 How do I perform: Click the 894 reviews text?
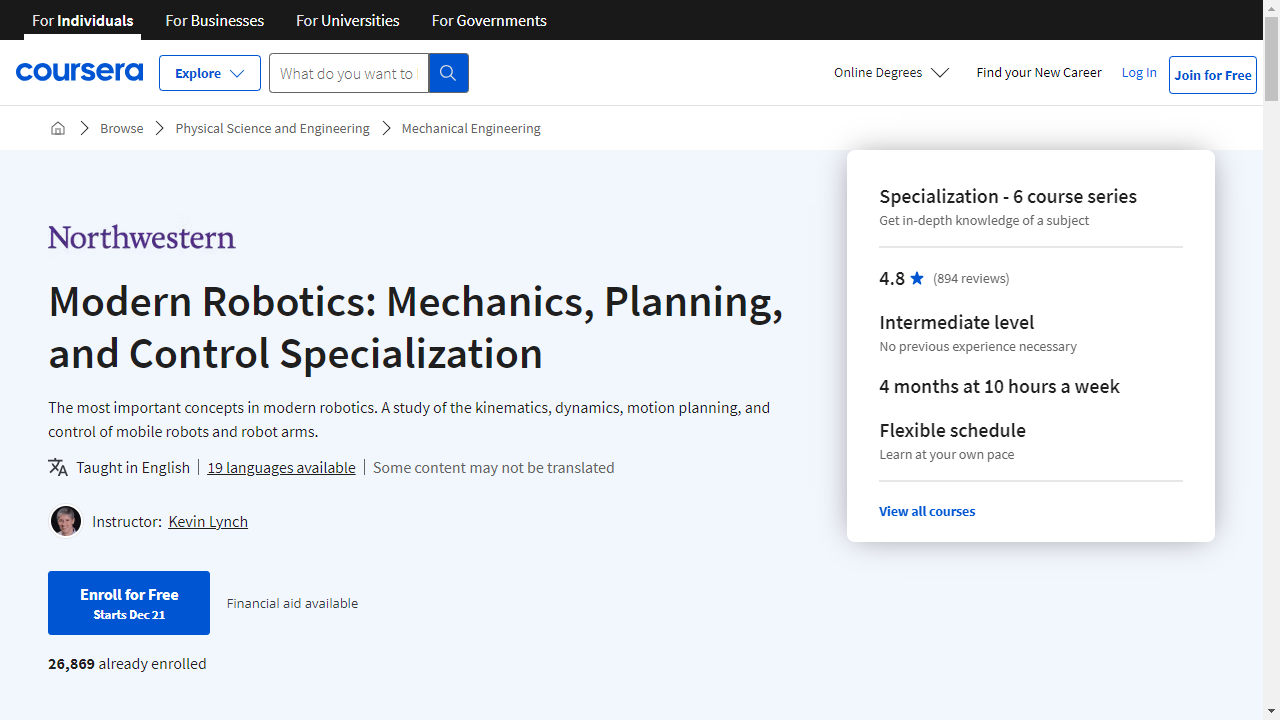(971, 278)
